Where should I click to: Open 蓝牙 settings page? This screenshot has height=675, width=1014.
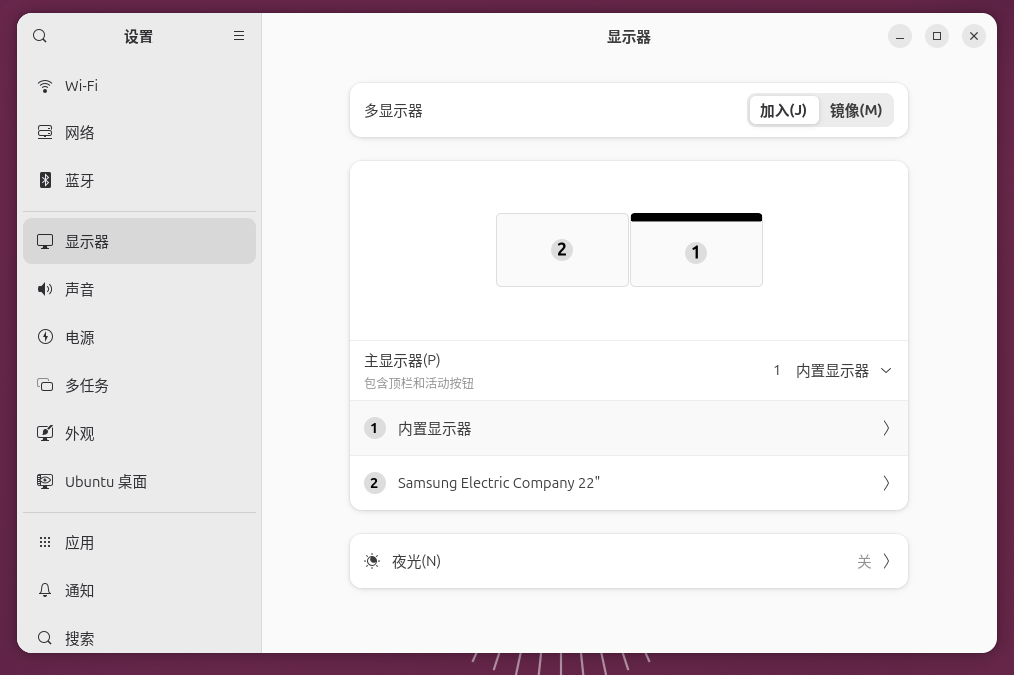tap(139, 180)
